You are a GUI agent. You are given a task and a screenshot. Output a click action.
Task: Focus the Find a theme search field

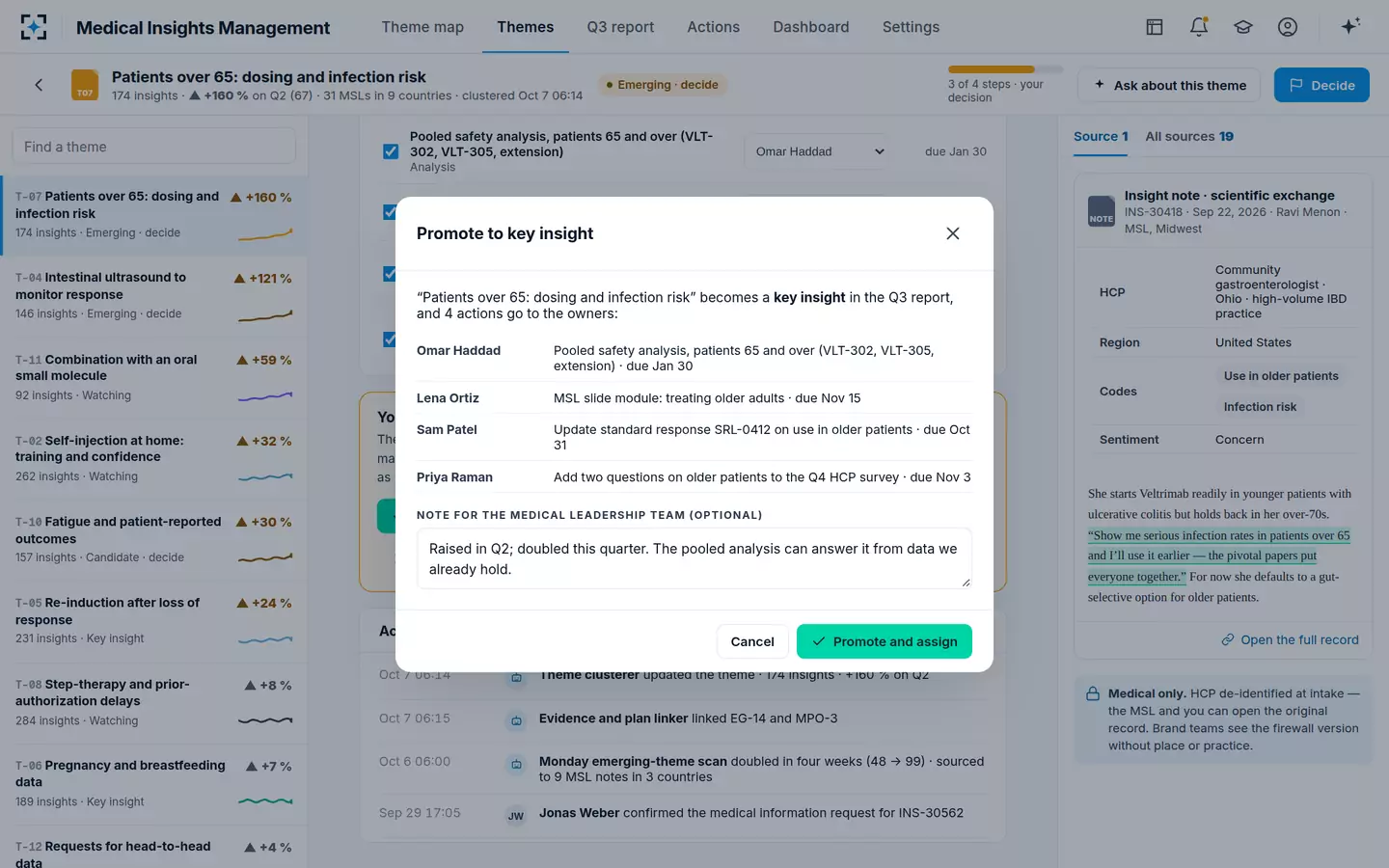pos(154,147)
